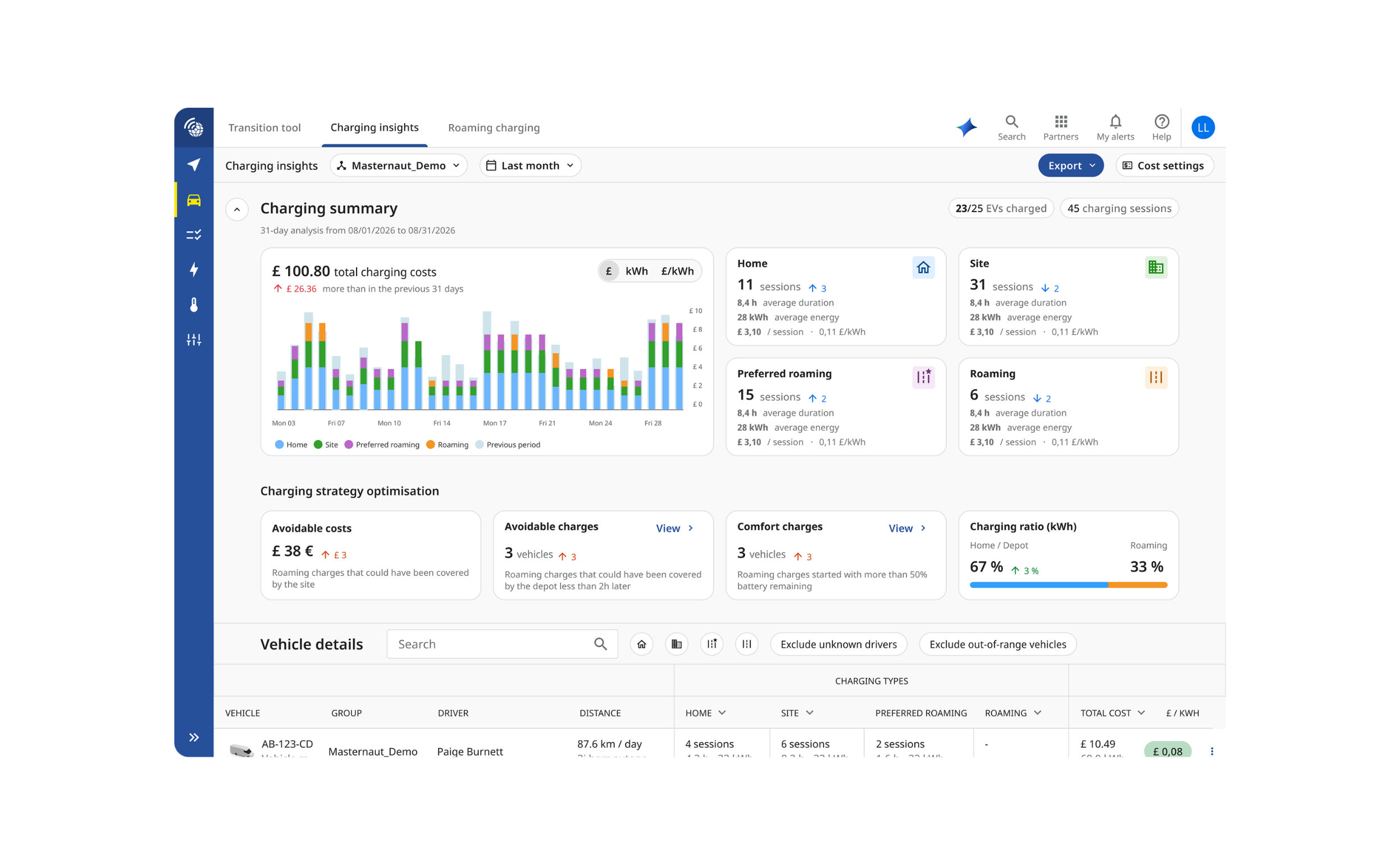View Comfort charges details
The height and width of the screenshot is (865, 1400).
coord(906,528)
